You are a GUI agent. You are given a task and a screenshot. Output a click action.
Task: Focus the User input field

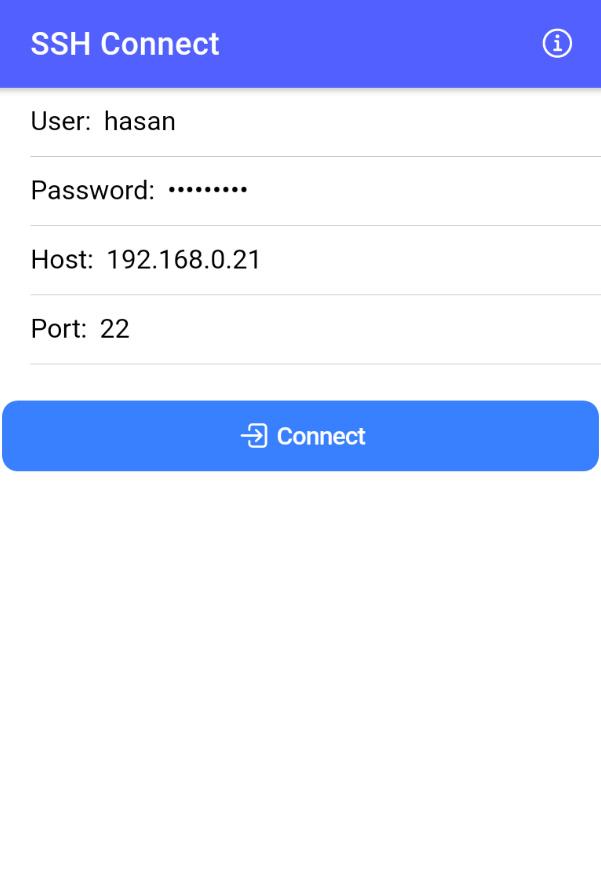coord(316,122)
